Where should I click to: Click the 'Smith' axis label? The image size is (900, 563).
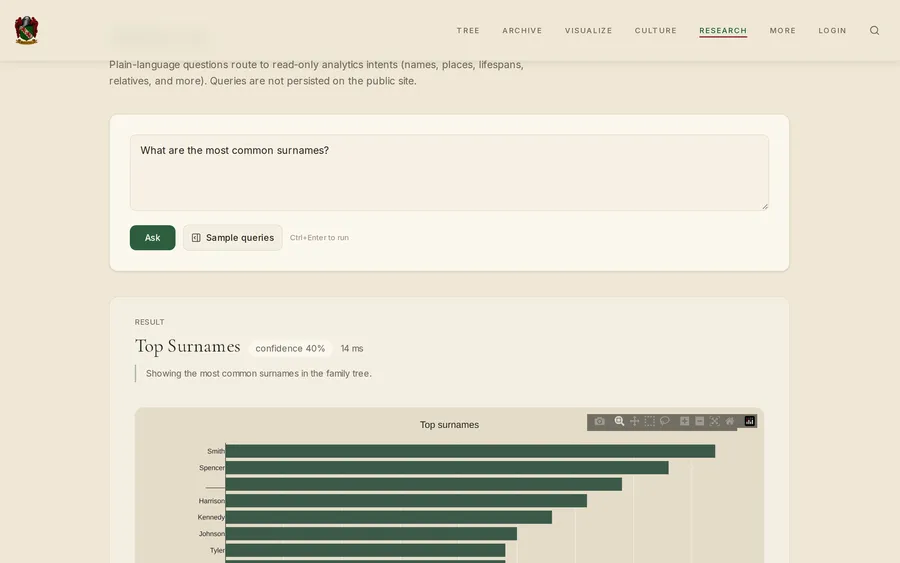[216, 451]
